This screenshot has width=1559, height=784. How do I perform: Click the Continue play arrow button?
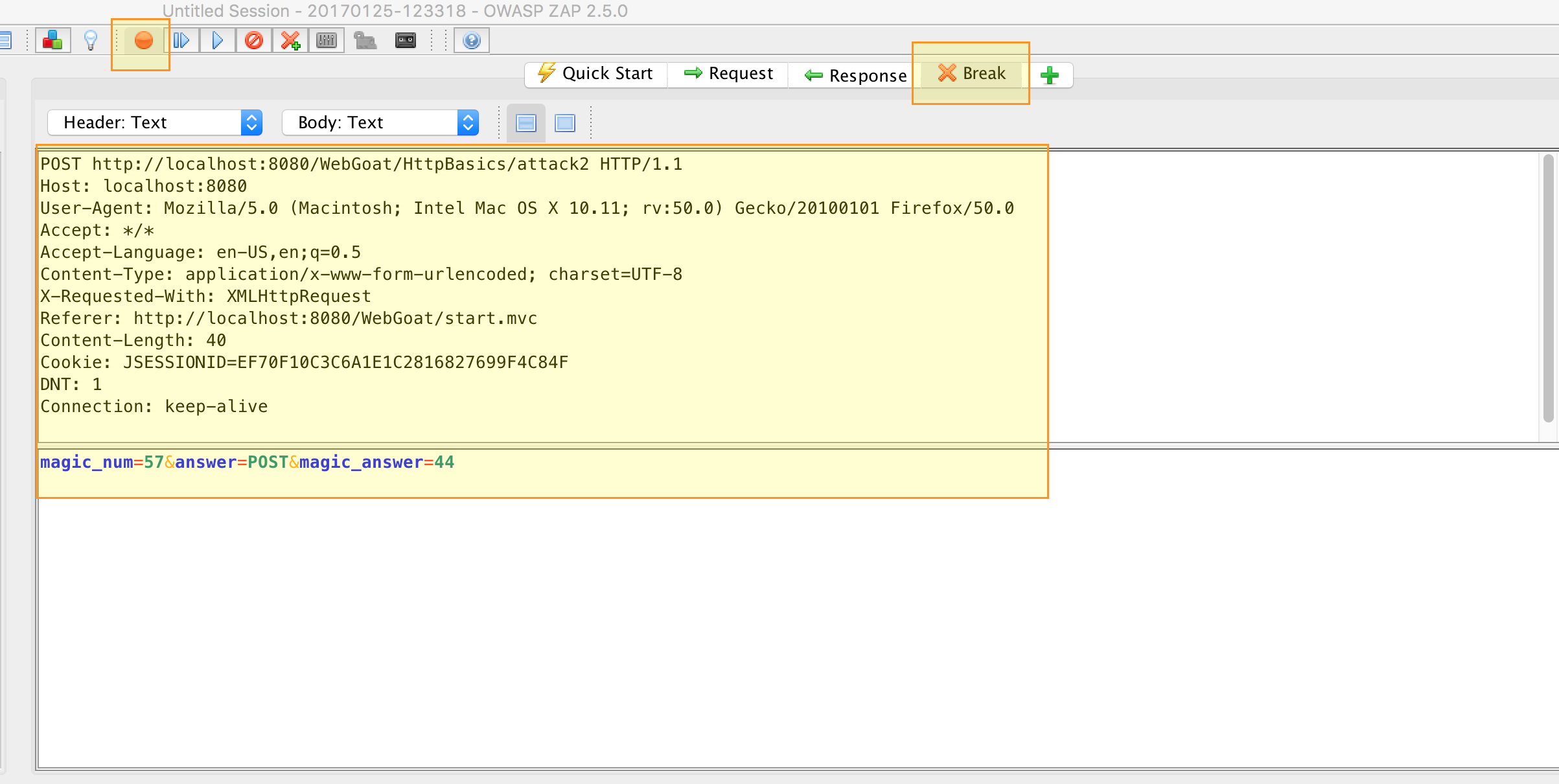pos(217,40)
